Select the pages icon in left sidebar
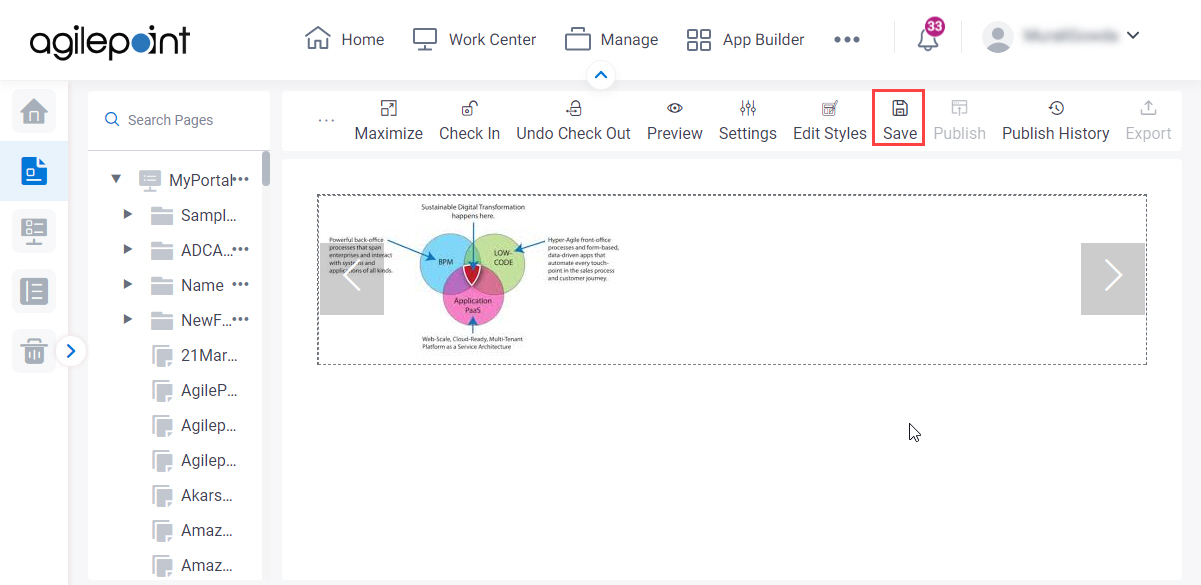 (x=34, y=171)
